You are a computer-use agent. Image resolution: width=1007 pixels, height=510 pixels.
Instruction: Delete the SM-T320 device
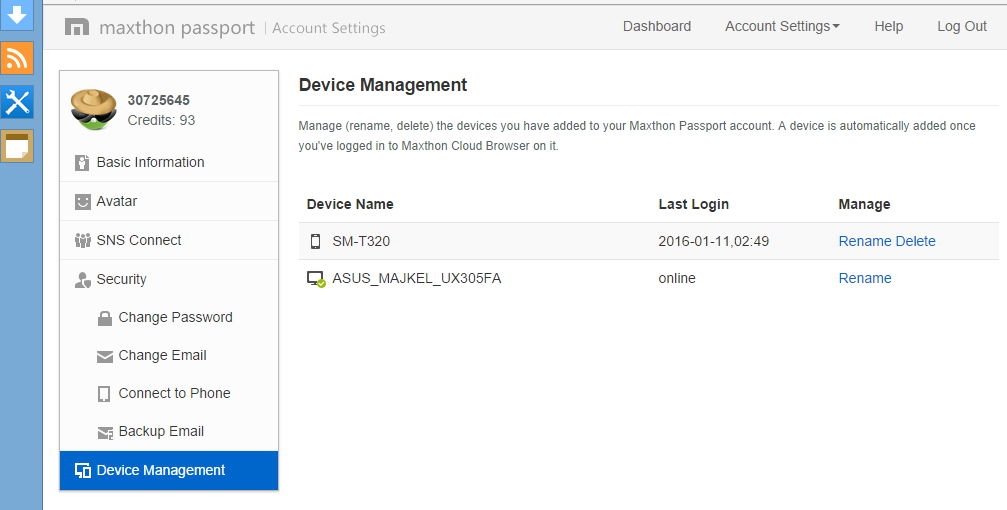[916, 241]
